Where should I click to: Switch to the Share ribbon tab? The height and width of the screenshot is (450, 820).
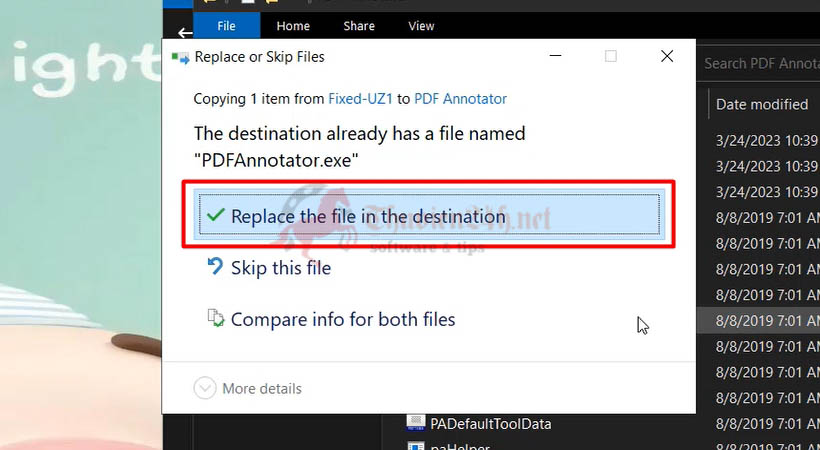pyautogui.click(x=359, y=26)
